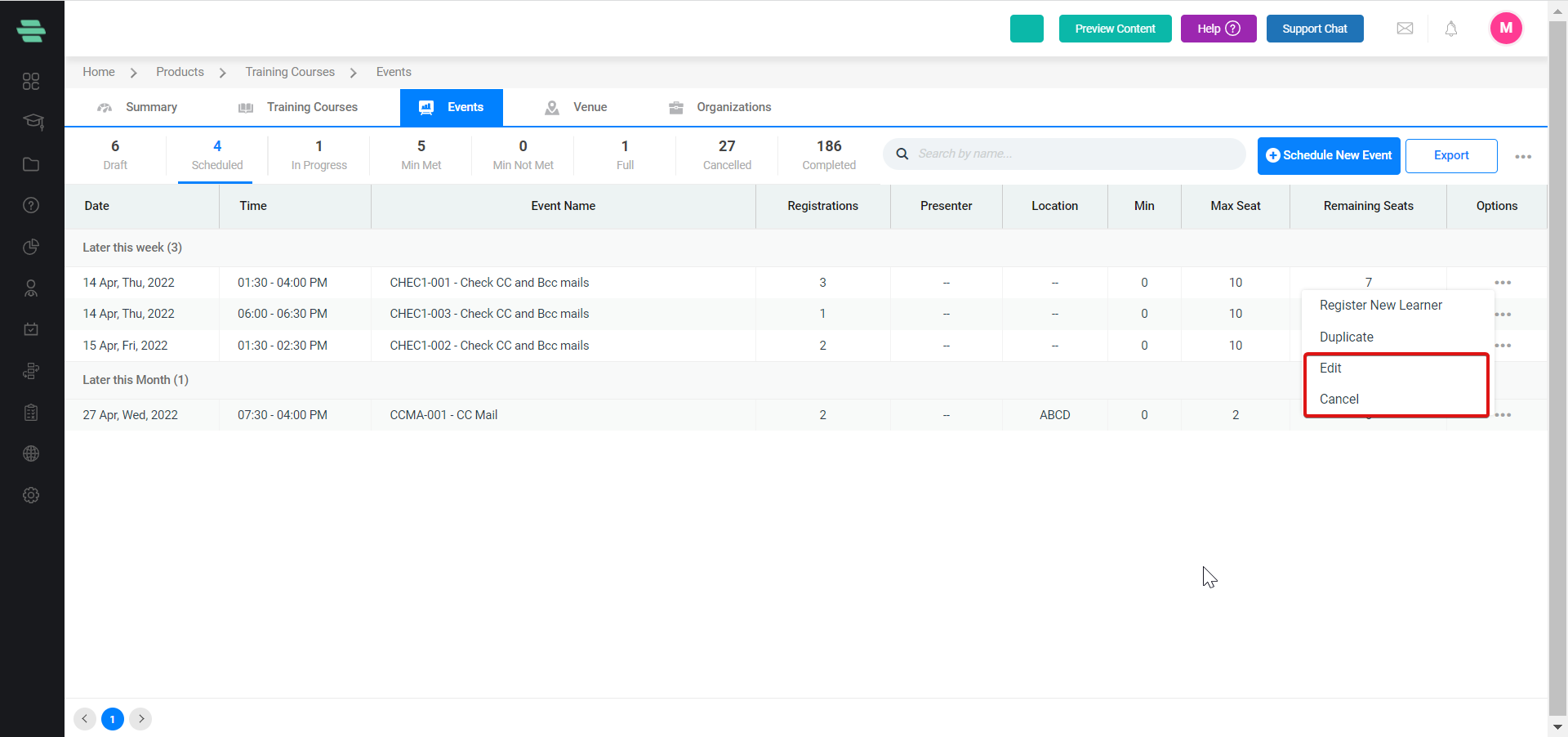Open the Help button

(x=1218, y=29)
